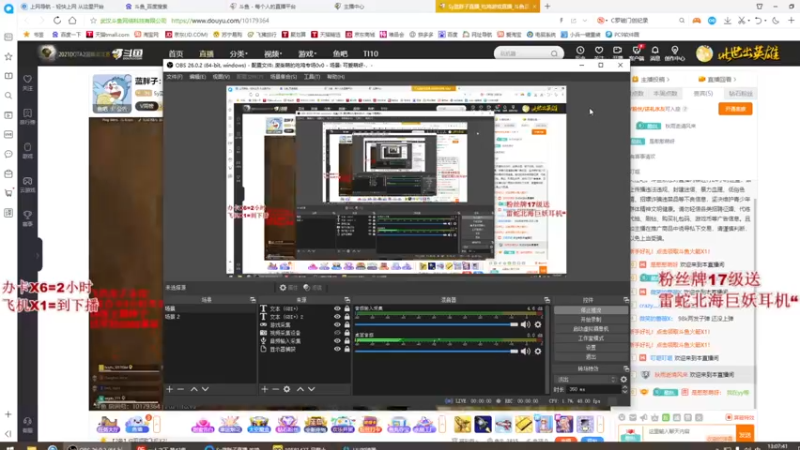Enable Studio Mode in OBS controls
Screen dimensions: 800x450
(x=591, y=338)
